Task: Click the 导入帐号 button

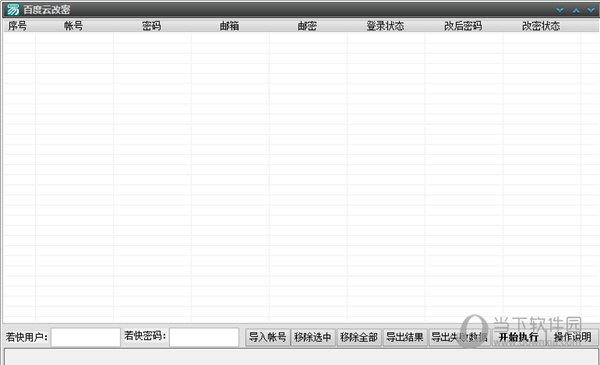Action: (267, 337)
